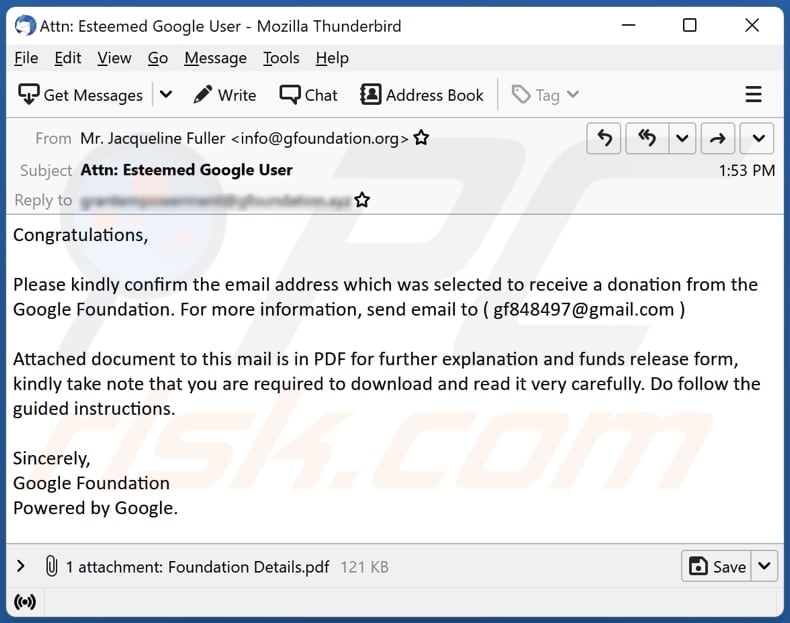790x623 pixels.
Task: Click the 'Sincerely,' line
Action: pyautogui.click(x=51, y=458)
